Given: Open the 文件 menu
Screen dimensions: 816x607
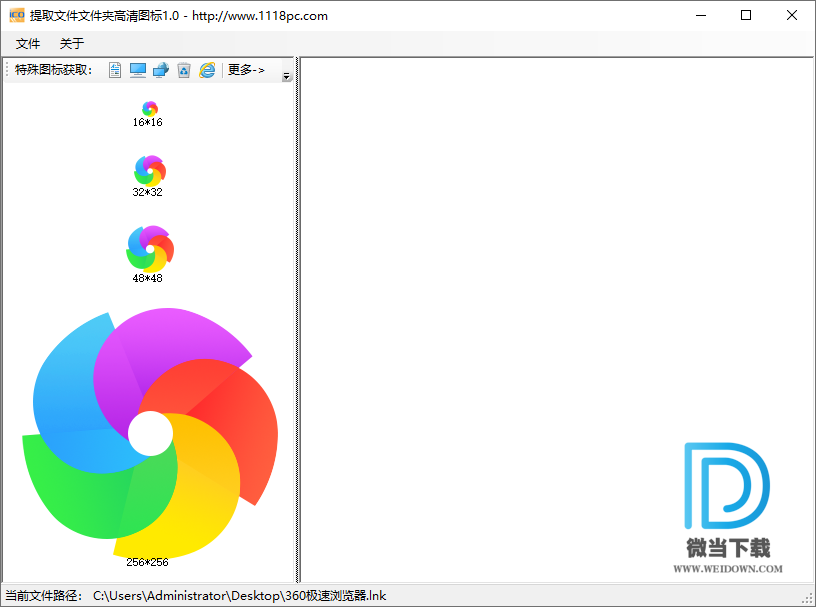Looking at the screenshot, I should (28, 44).
